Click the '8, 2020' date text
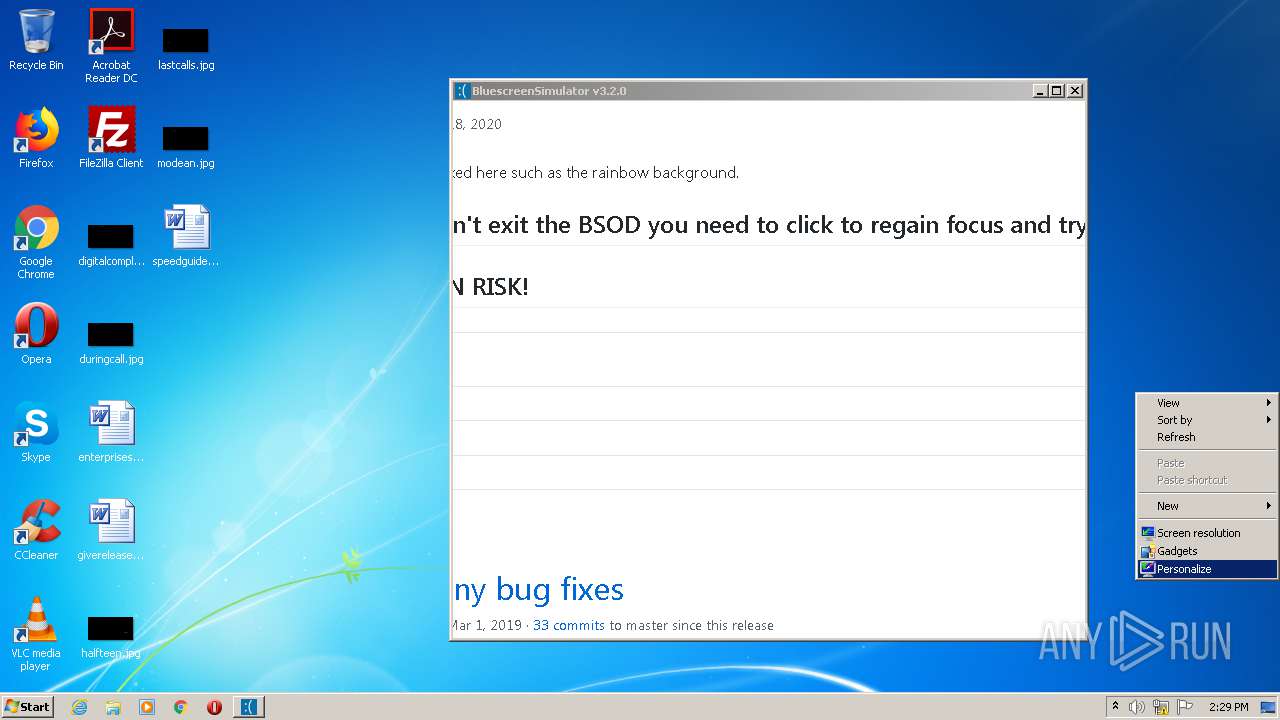 tap(478, 124)
